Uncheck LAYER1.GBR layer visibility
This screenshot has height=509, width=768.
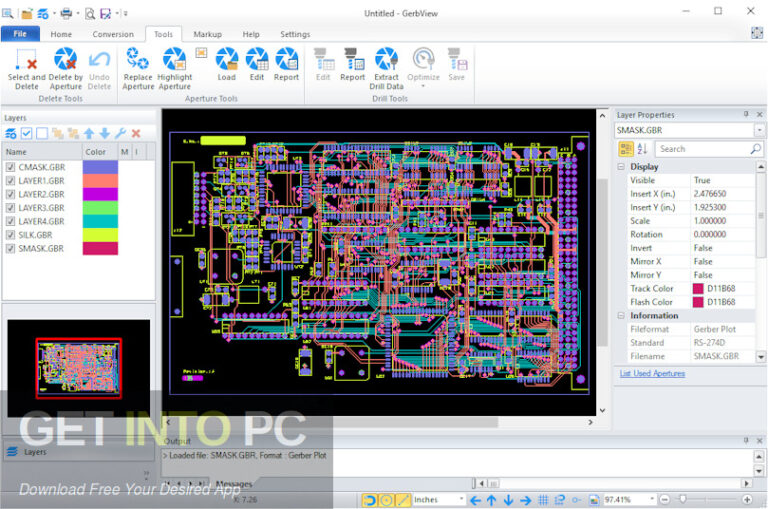click(10, 181)
